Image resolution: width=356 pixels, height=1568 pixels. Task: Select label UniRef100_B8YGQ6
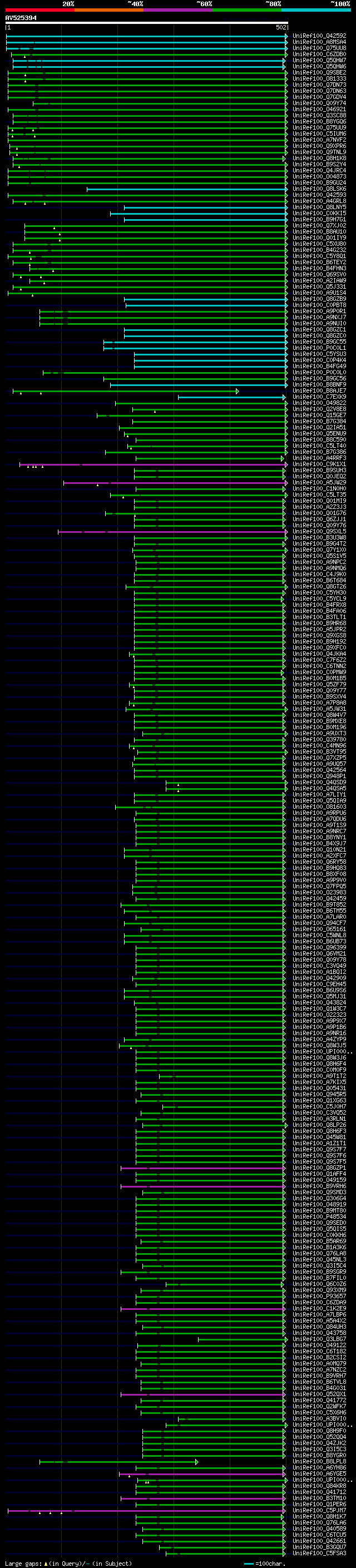coord(319,122)
